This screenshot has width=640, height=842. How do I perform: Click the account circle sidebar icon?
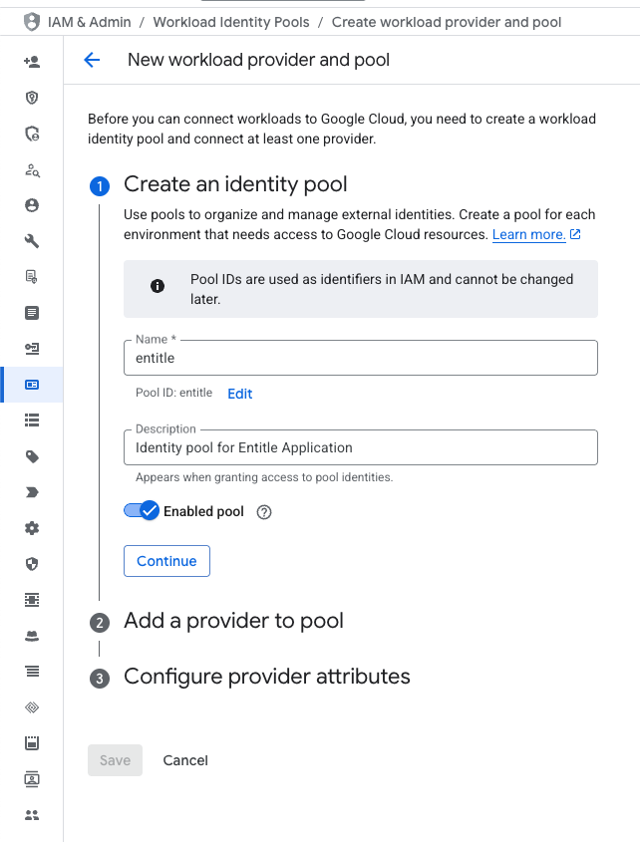tap(32, 205)
